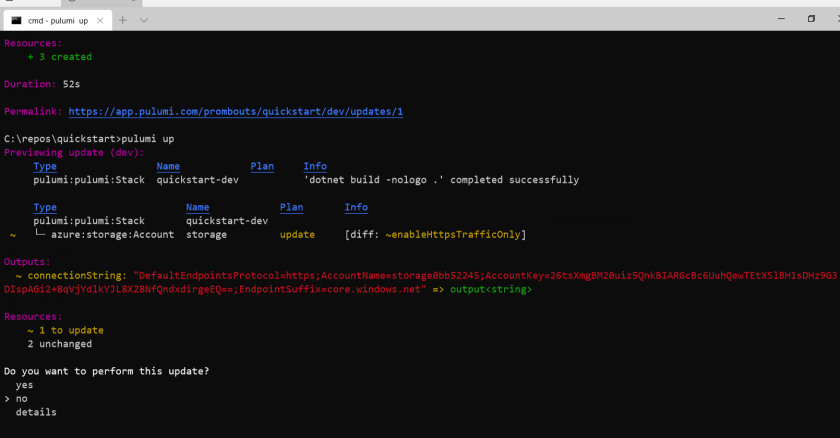Choose 'no' for the update prompt
This screenshot has height=438, width=840.
pyautogui.click(x=21, y=399)
